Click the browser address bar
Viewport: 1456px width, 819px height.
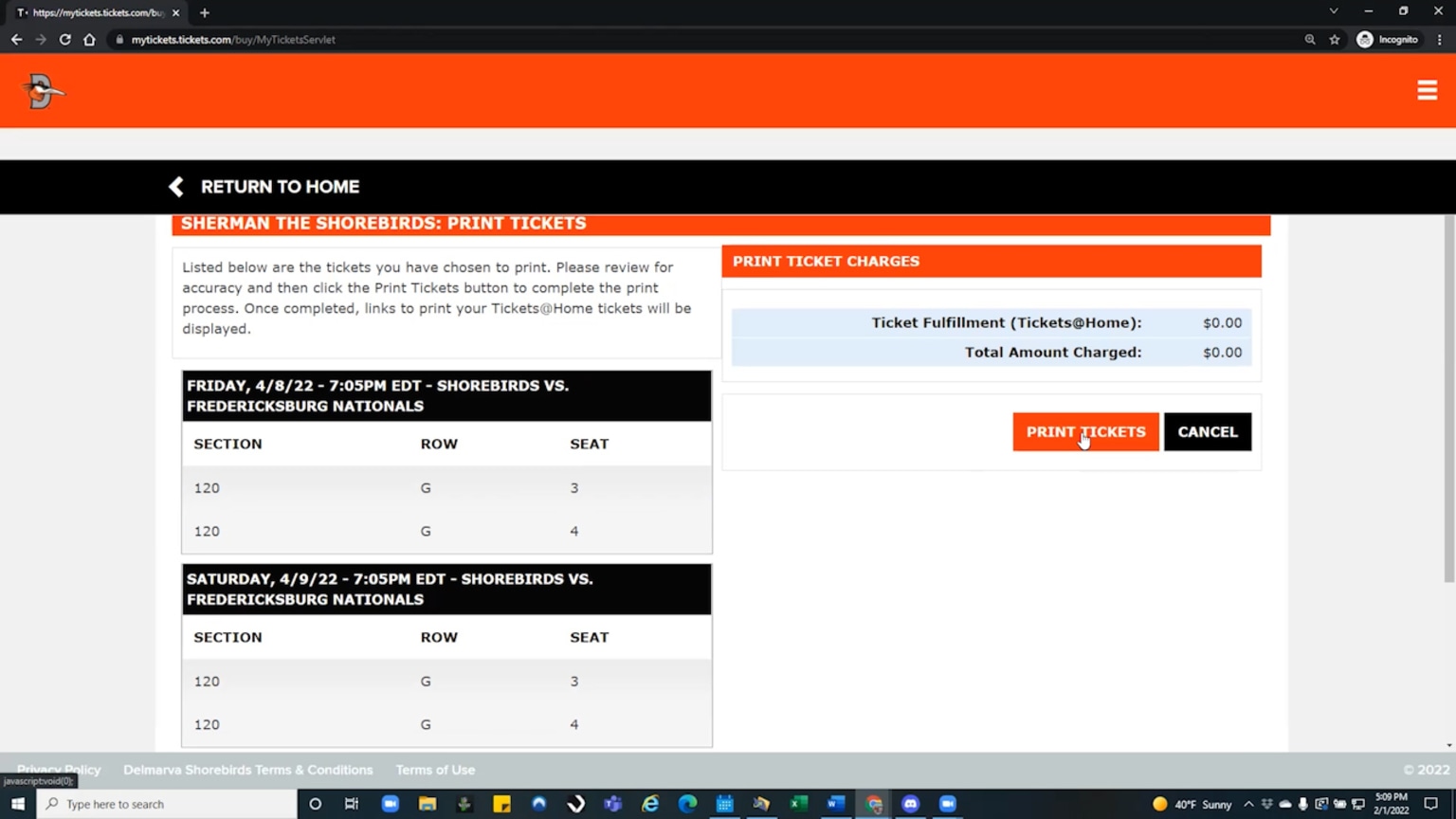pos(664,40)
